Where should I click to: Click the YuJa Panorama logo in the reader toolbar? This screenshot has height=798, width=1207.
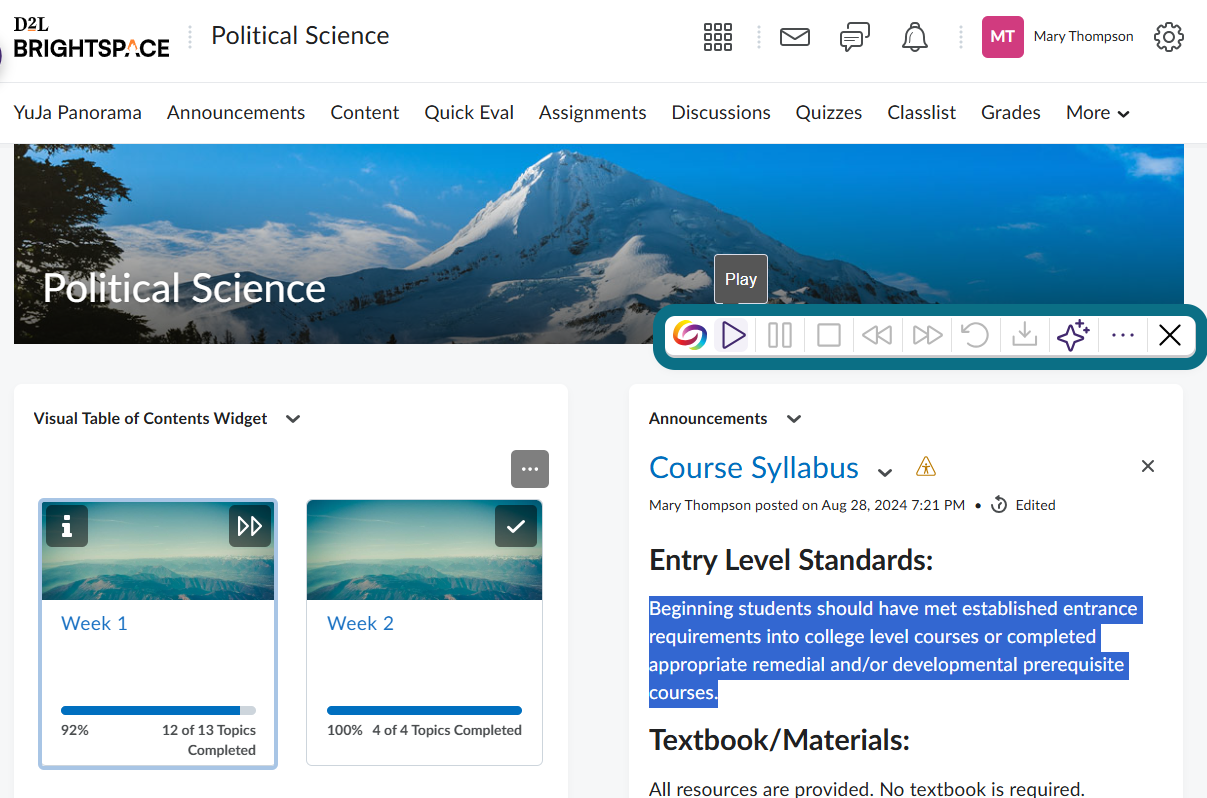coord(689,335)
